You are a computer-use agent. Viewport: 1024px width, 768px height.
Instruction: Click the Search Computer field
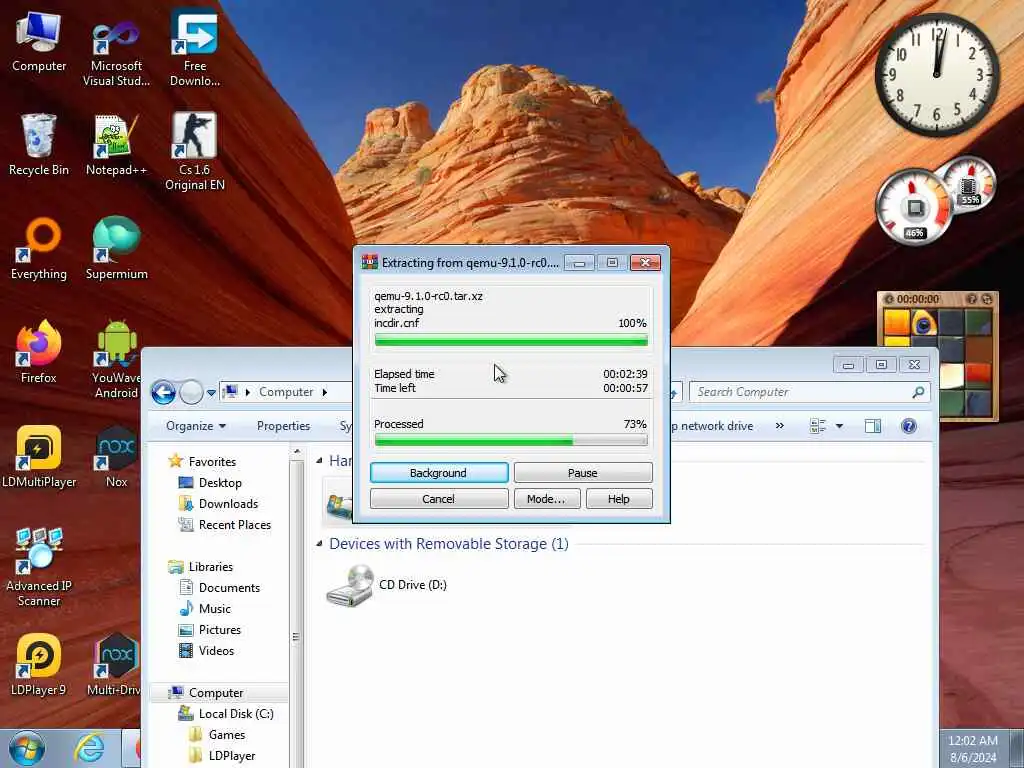tap(810, 392)
